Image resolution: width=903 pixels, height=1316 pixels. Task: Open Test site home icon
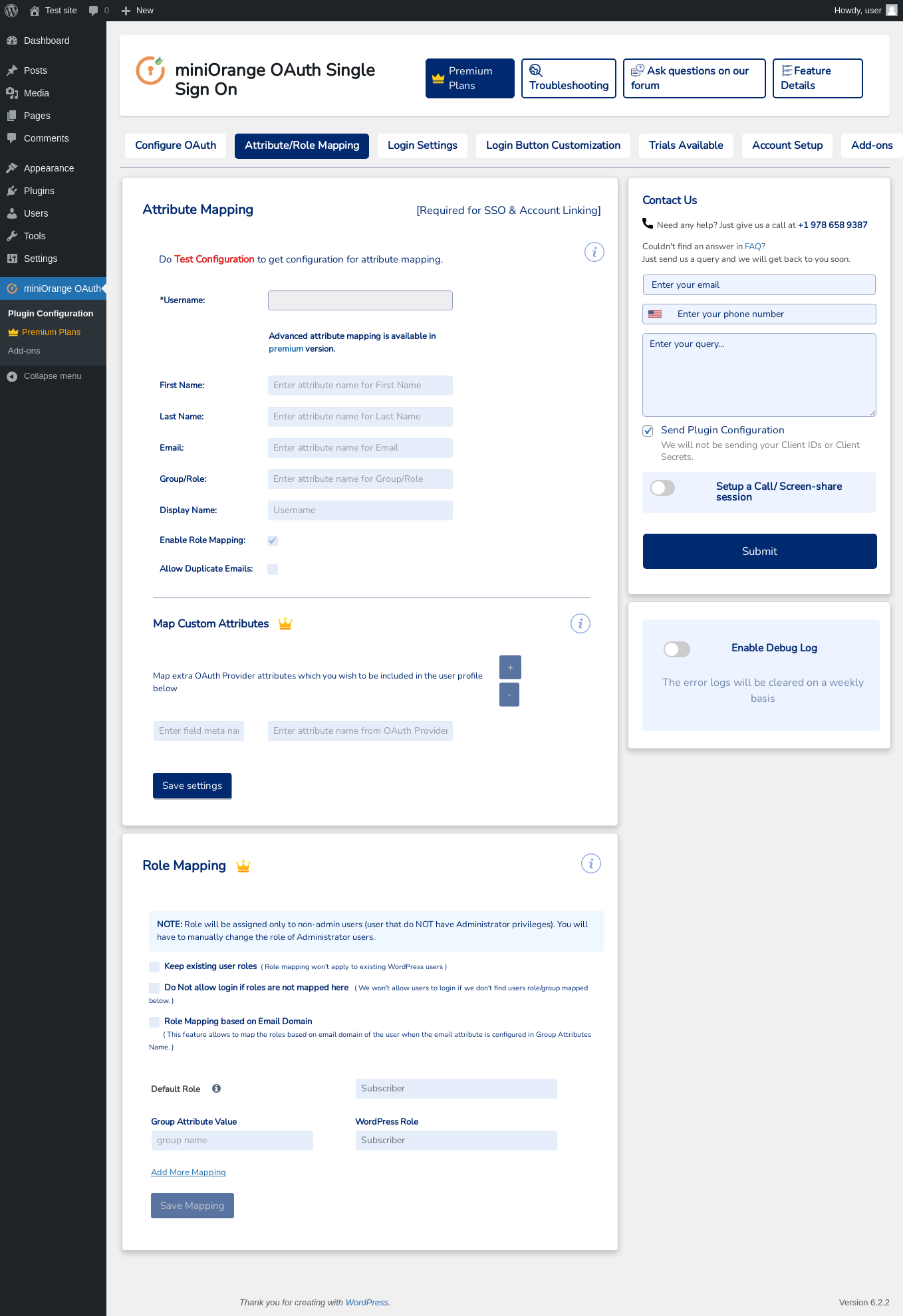pyautogui.click(x=35, y=11)
